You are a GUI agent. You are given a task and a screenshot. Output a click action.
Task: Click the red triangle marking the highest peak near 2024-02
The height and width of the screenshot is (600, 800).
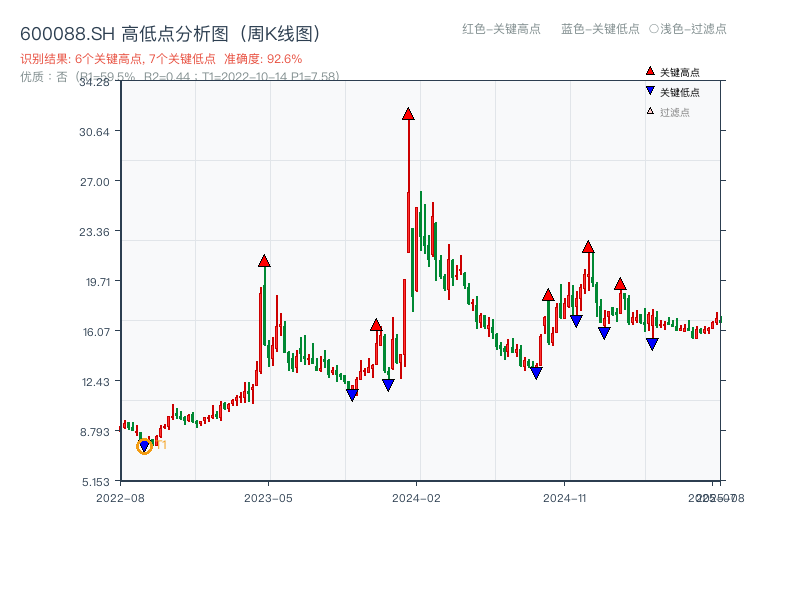[408, 114]
